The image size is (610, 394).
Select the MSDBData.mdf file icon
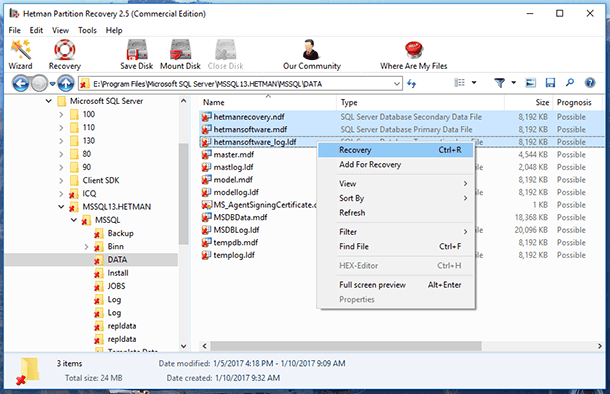click(x=206, y=217)
